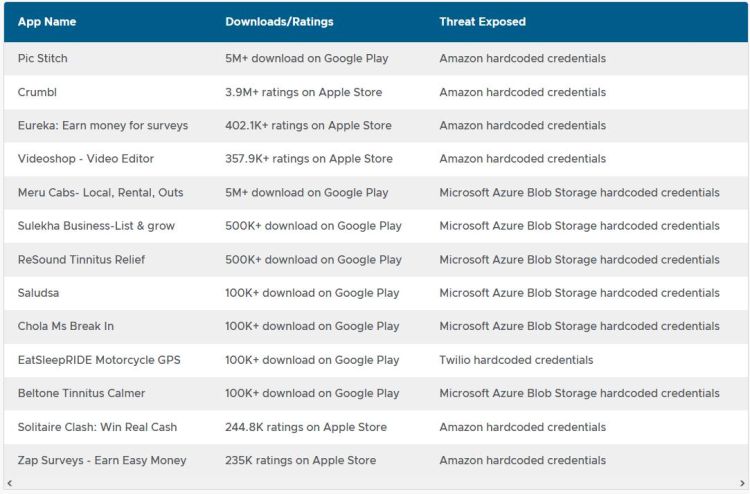Click Twilio hardcoded credentials threat cell
This screenshot has height=494, width=750.
[516, 360]
